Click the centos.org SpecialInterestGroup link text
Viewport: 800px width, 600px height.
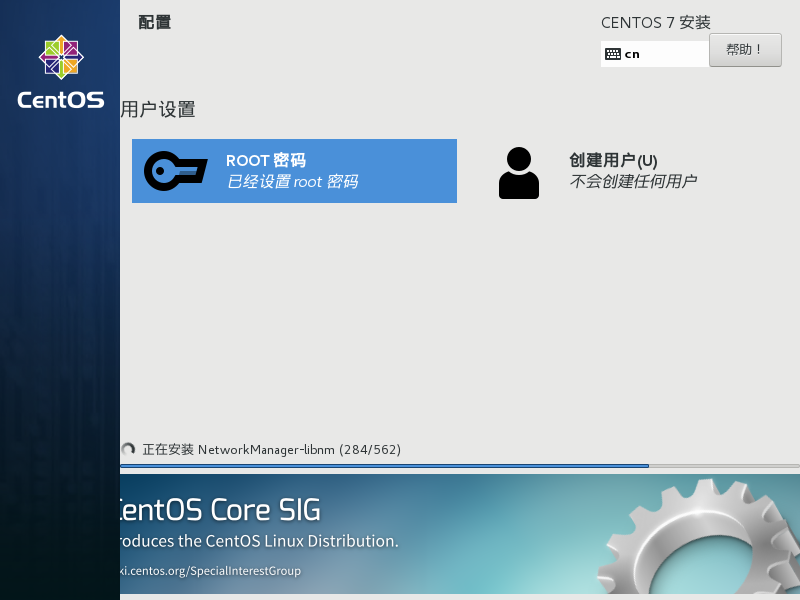coord(210,571)
